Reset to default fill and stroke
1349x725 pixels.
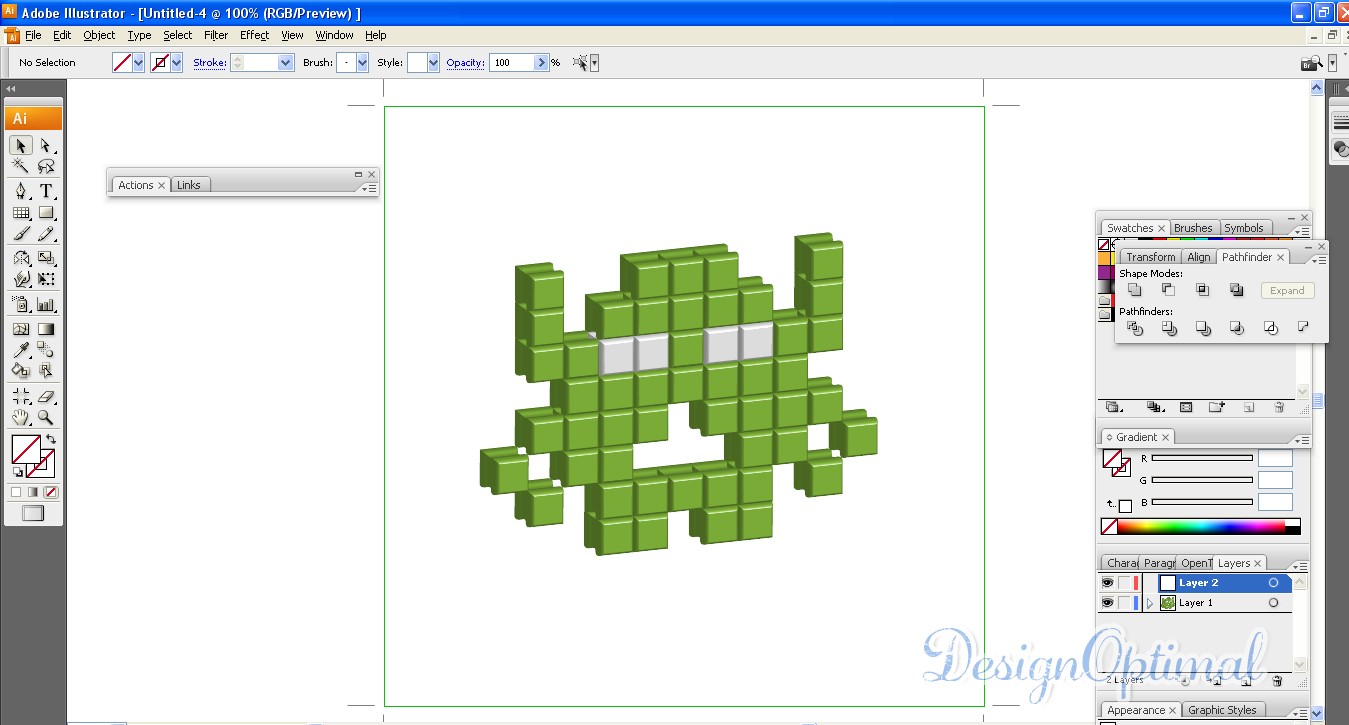[17, 472]
